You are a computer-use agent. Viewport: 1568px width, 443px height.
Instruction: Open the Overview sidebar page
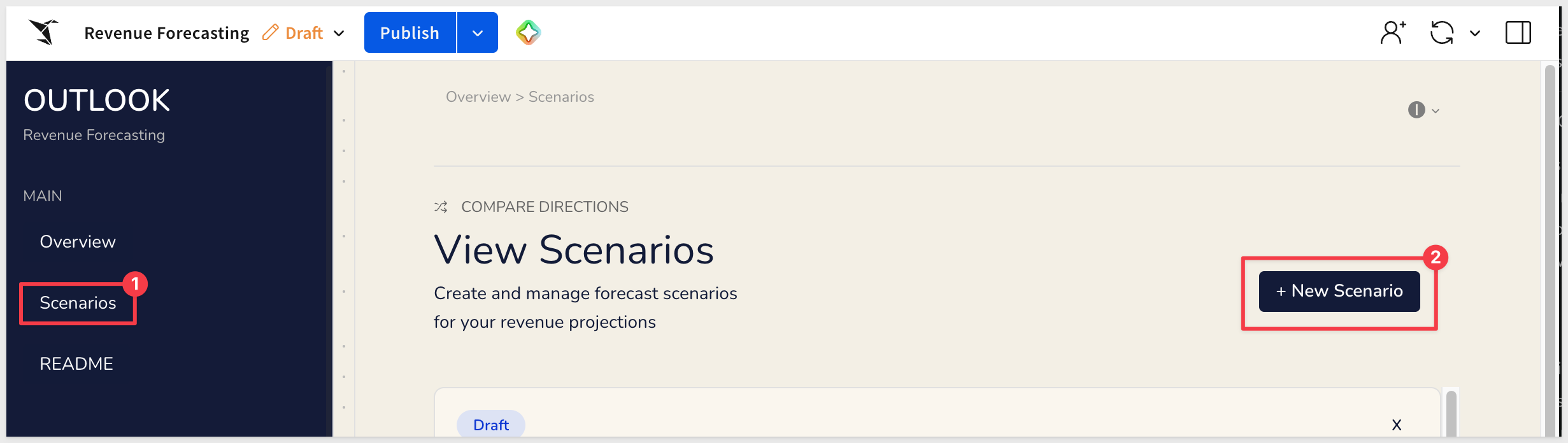click(x=78, y=242)
